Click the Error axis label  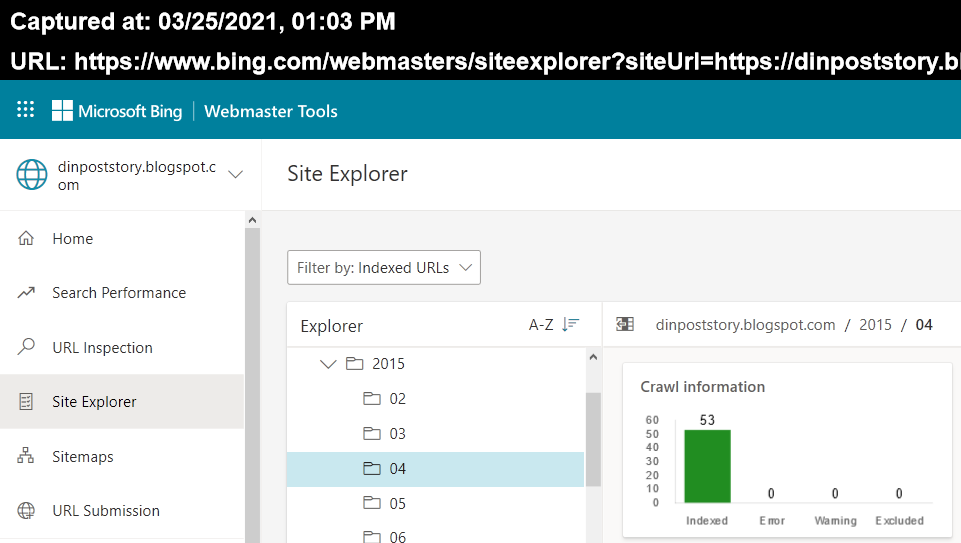(x=772, y=520)
